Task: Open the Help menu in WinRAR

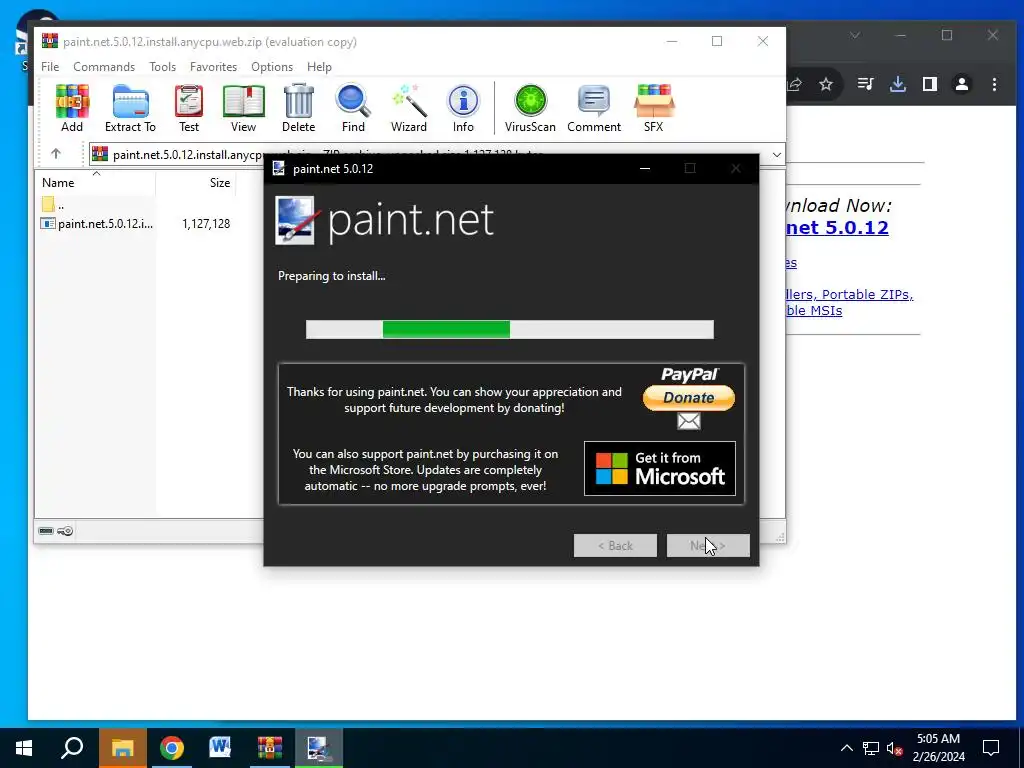Action: tap(319, 67)
